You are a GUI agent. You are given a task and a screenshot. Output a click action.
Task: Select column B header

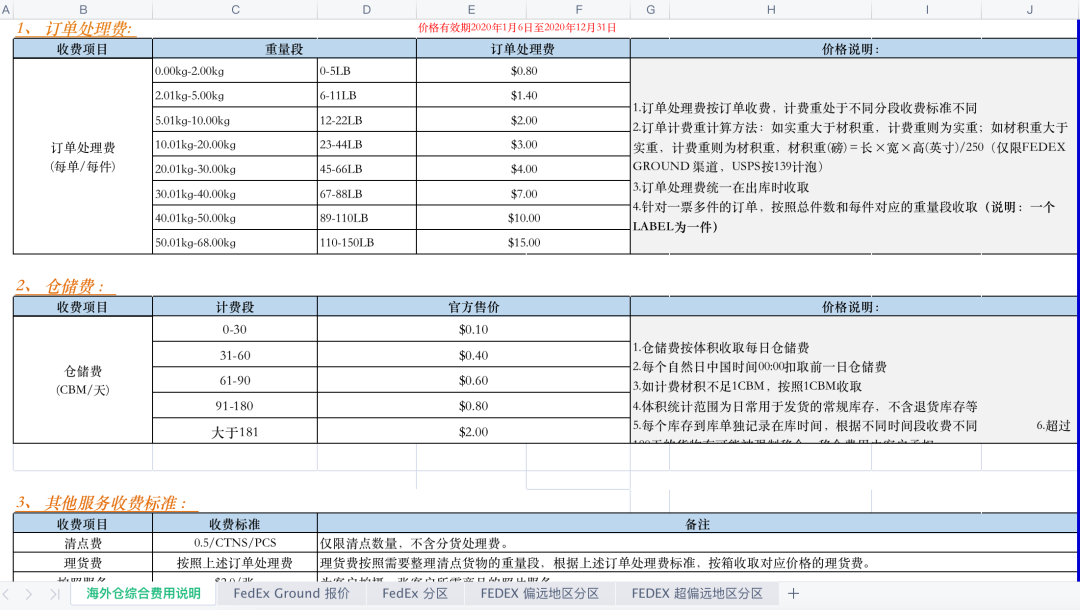tap(82, 9)
